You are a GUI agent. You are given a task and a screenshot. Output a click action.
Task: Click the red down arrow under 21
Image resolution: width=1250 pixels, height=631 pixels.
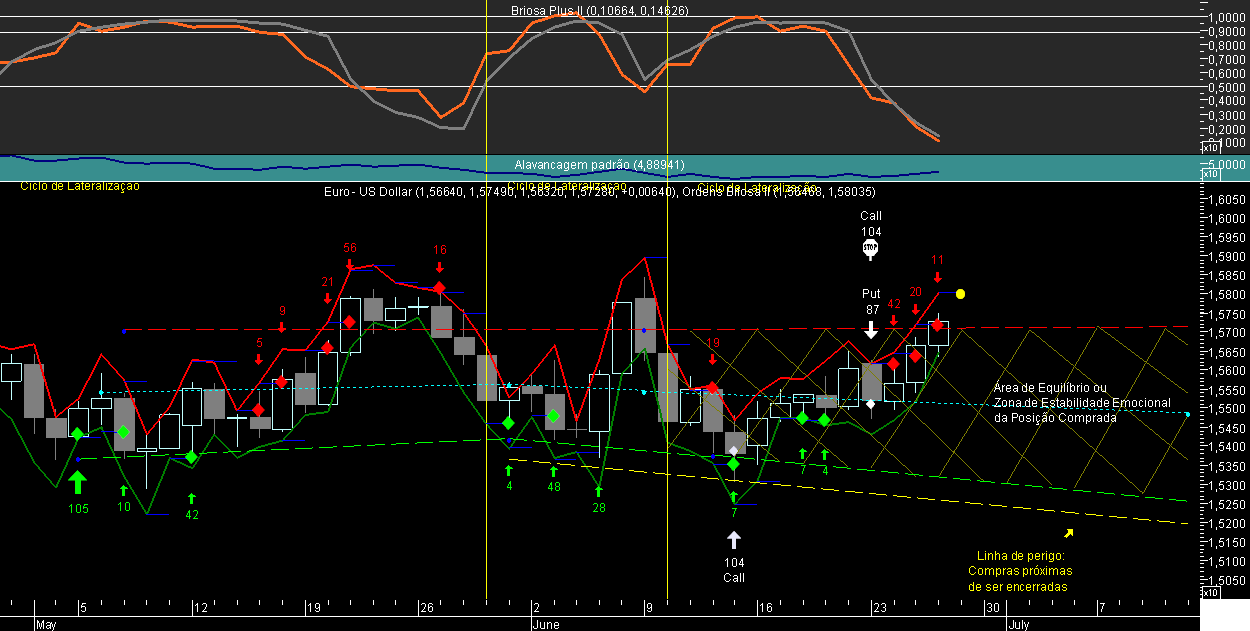coord(327,298)
